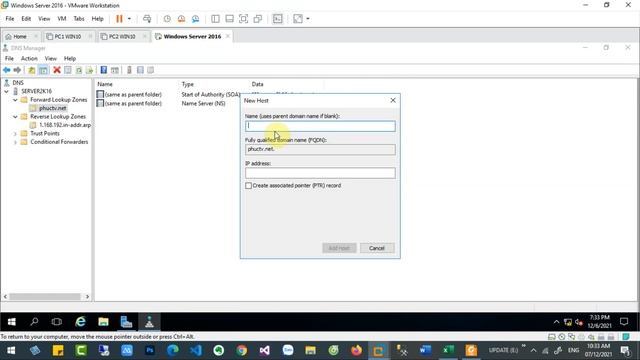
Task: Collapse the SERVER2K16 tree node
Action: 7,91
